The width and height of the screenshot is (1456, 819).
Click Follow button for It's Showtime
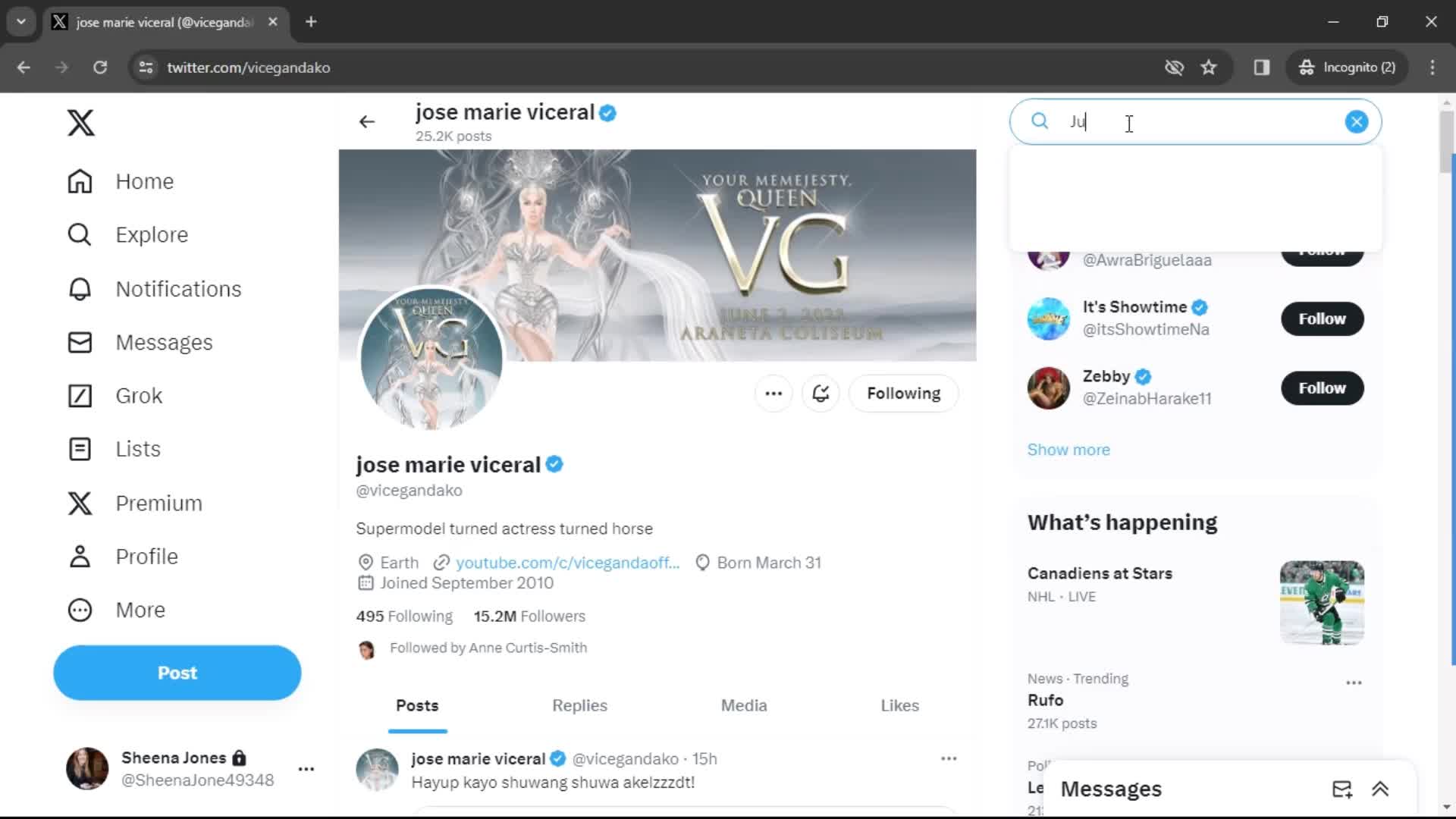[x=1322, y=318]
